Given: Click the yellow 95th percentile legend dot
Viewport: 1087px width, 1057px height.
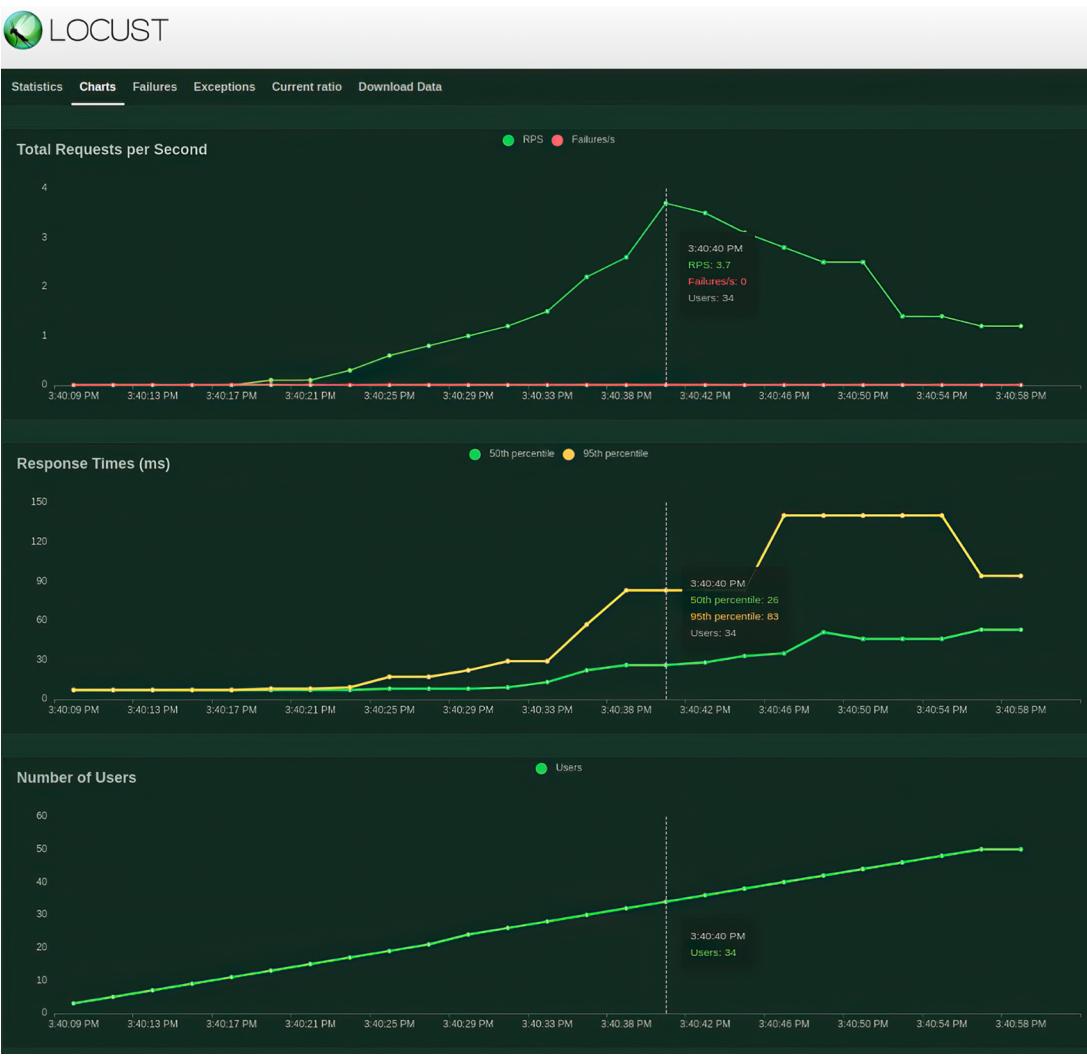Looking at the screenshot, I should coord(568,454).
